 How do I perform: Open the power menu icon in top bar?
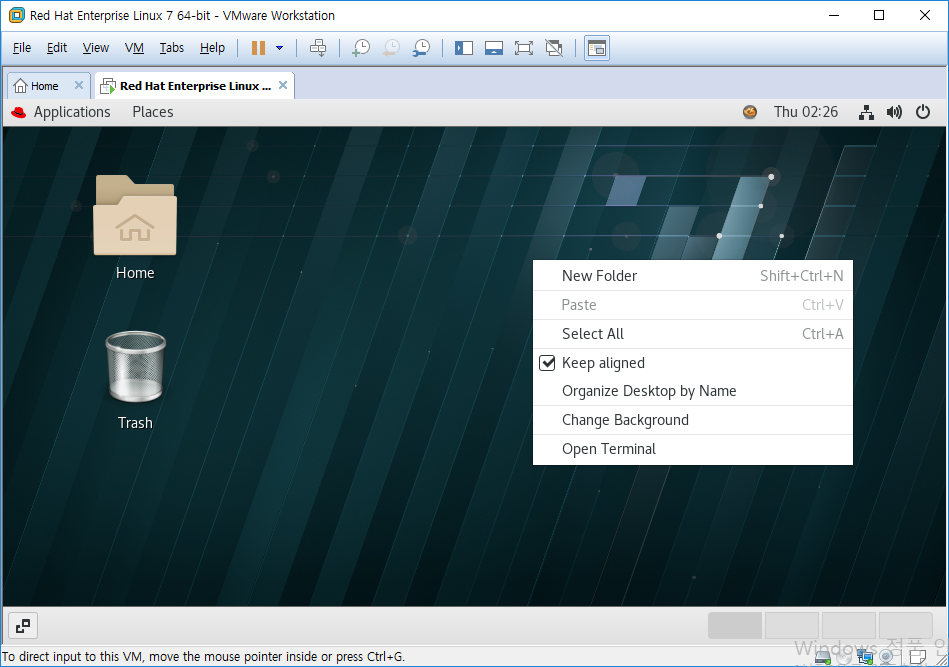(922, 112)
